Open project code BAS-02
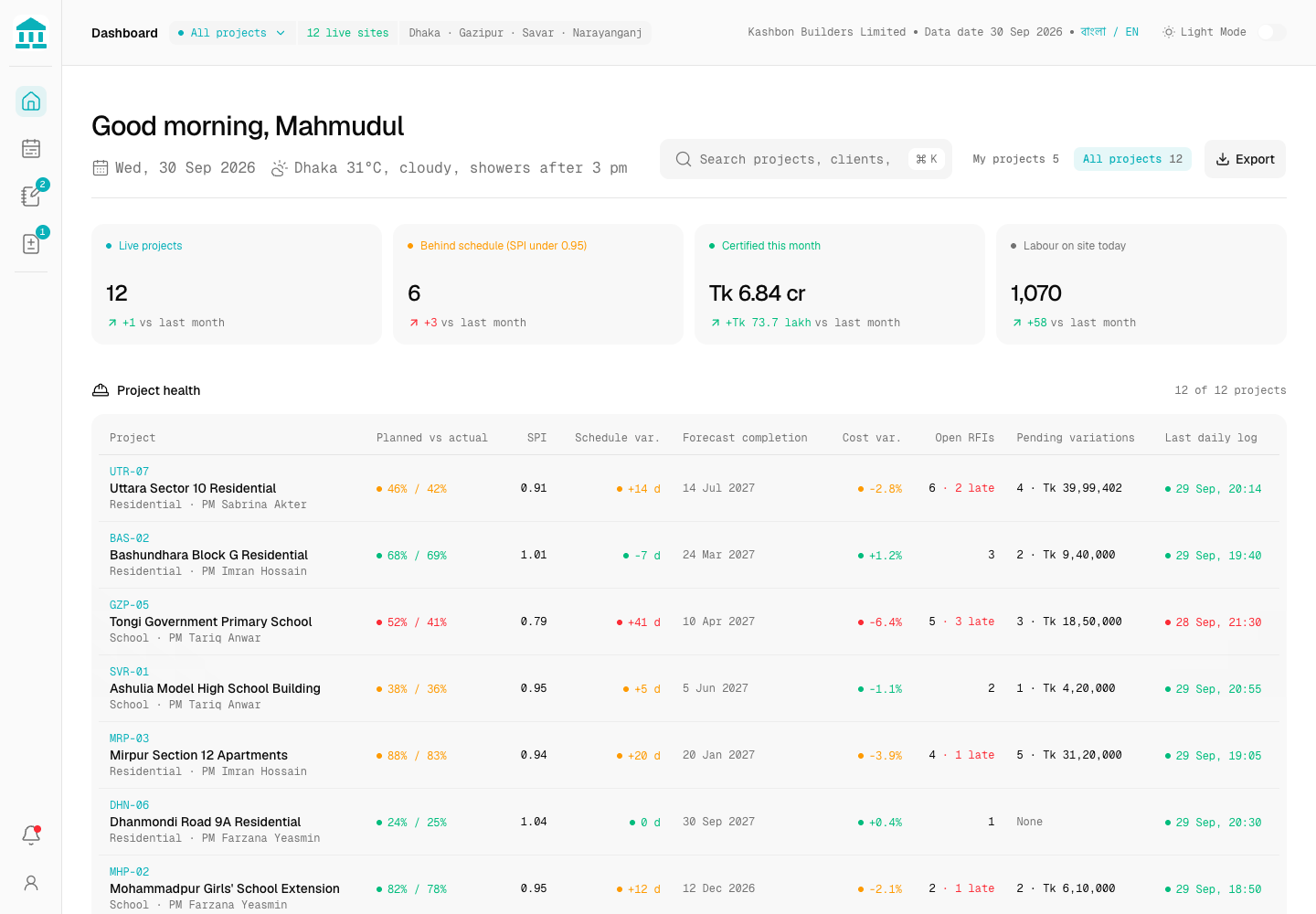1316x914 pixels. pyautogui.click(x=129, y=538)
